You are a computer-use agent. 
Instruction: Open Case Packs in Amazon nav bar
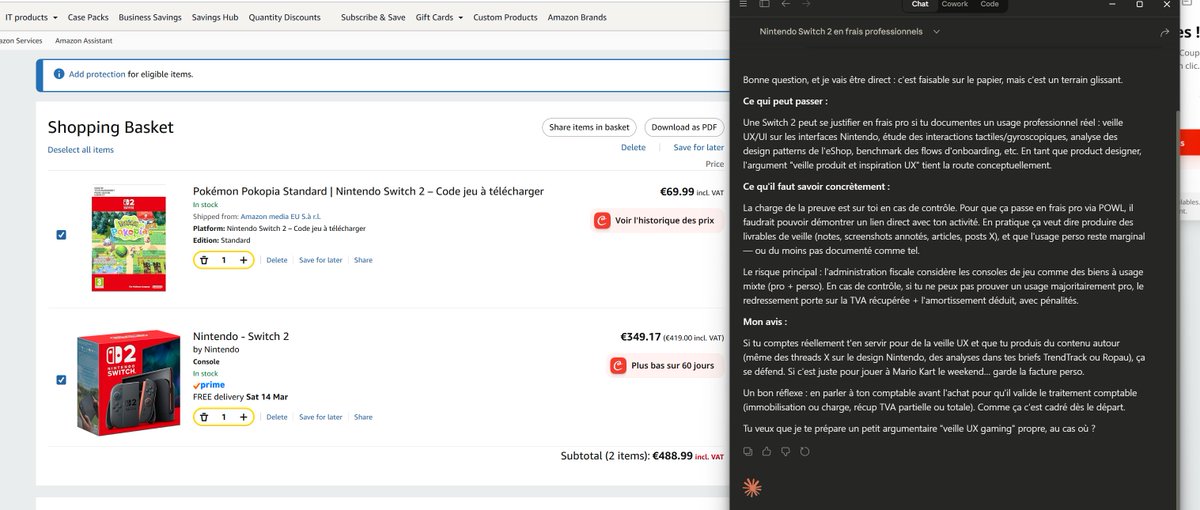[x=88, y=17]
